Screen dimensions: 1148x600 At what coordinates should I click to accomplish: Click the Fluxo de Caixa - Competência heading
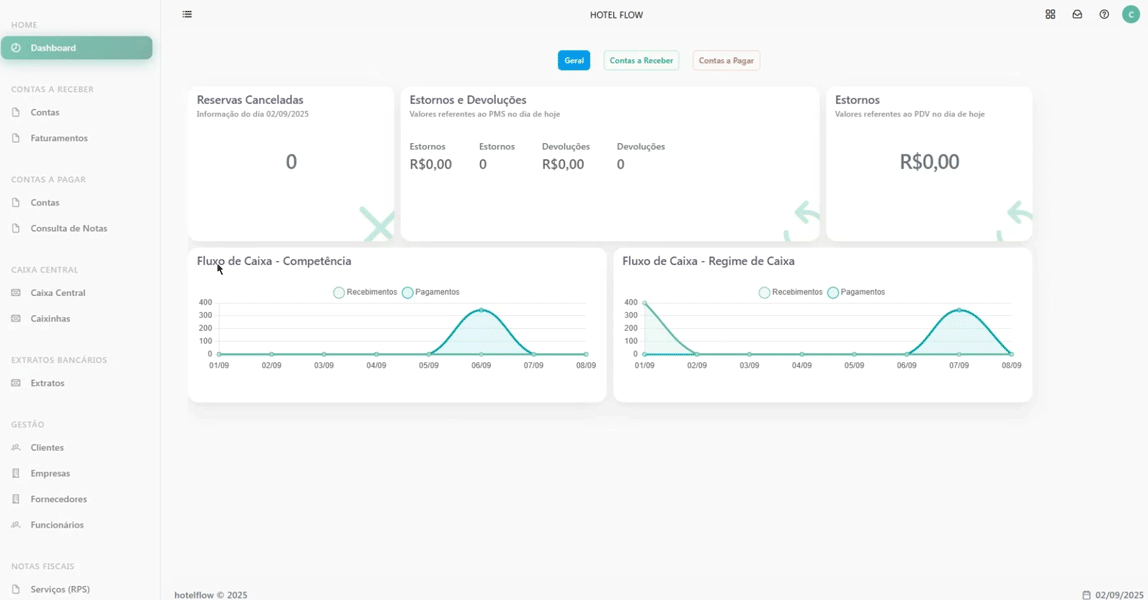click(274, 261)
